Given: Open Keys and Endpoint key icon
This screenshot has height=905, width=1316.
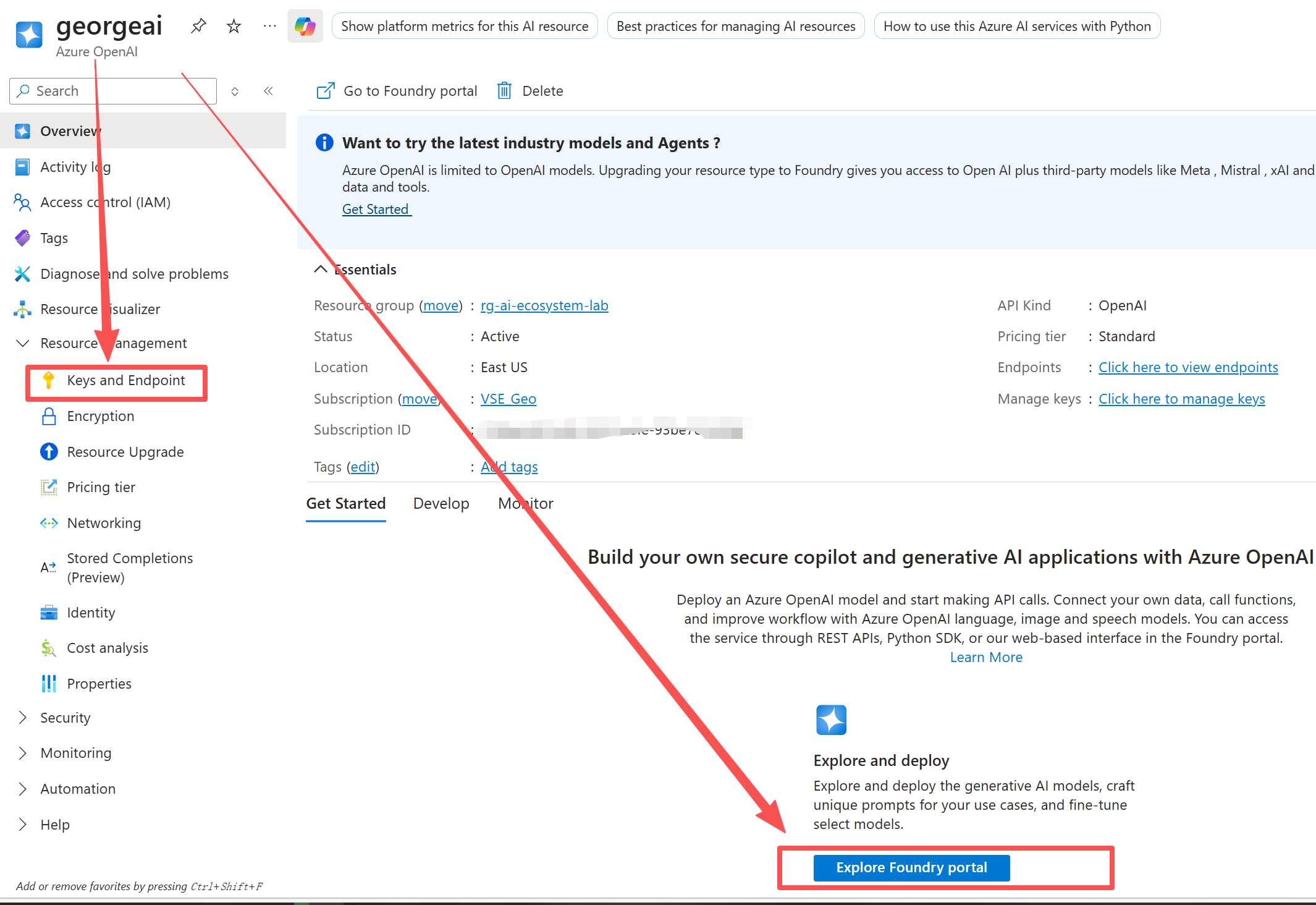Looking at the screenshot, I should tap(49, 380).
